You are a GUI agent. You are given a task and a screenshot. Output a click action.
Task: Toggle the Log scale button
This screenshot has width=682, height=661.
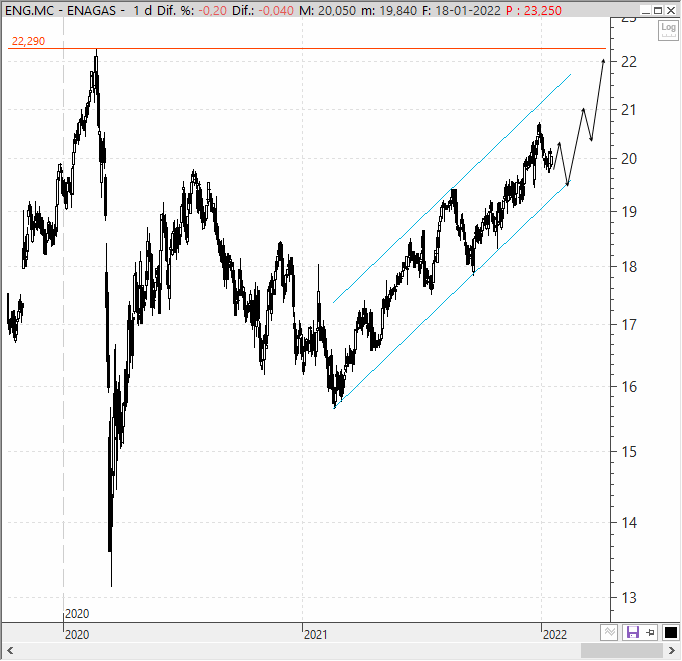click(667, 30)
